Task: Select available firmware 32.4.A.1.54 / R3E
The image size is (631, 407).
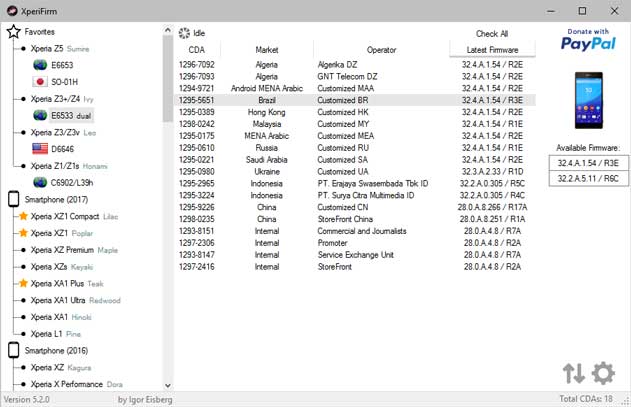Action: [x=588, y=163]
